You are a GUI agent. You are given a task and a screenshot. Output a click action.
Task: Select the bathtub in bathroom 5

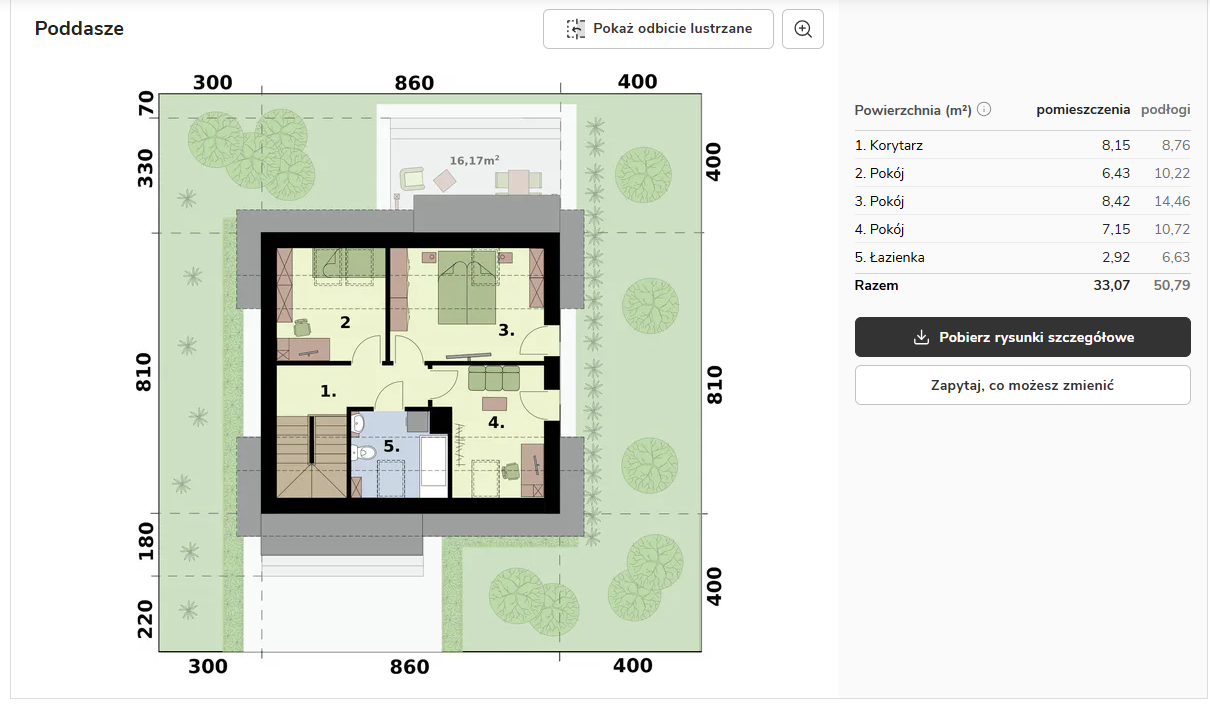[x=434, y=465]
